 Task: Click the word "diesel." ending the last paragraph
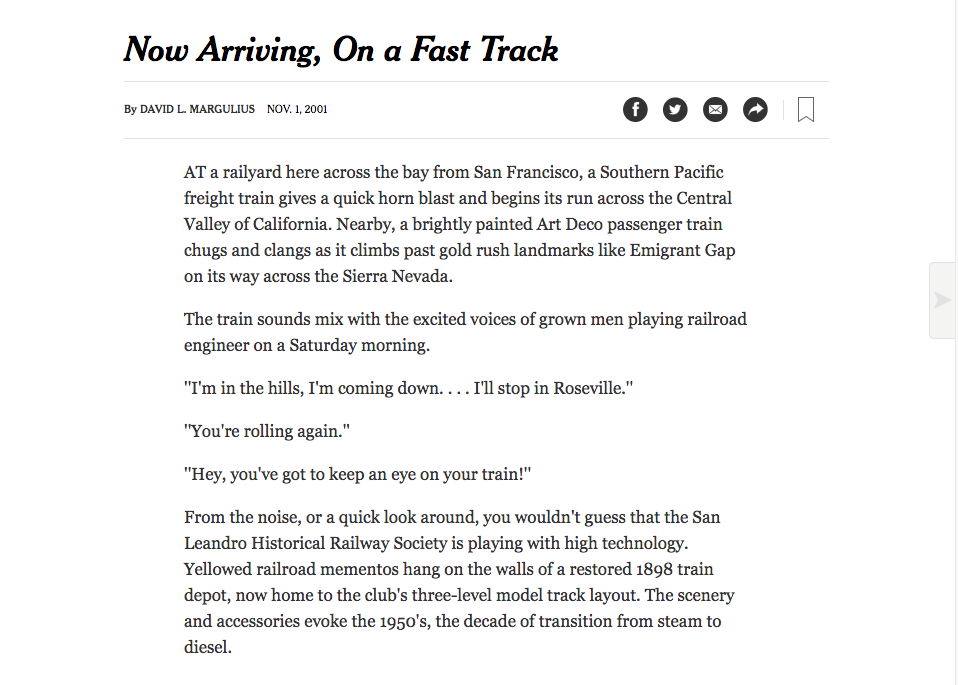point(207,647)
